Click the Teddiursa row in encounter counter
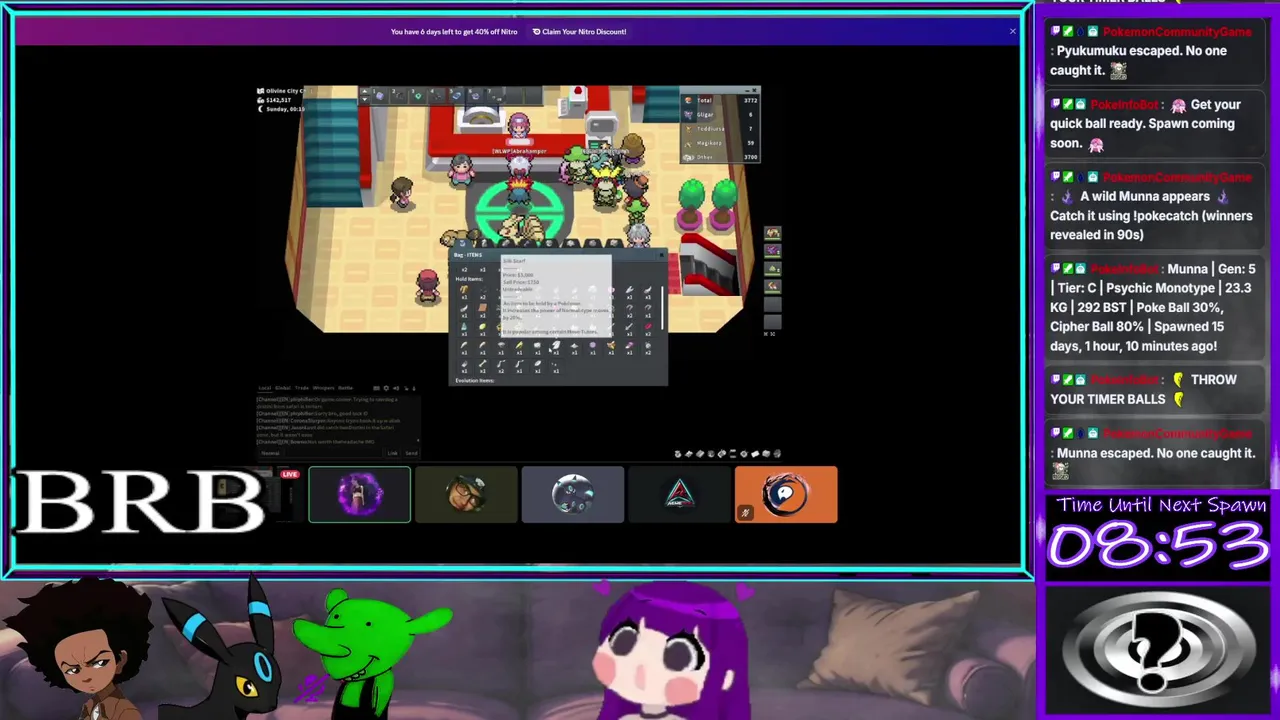The height and width of the screenshot is (720, 1280). pyautogui.click(x=720, y=129)
